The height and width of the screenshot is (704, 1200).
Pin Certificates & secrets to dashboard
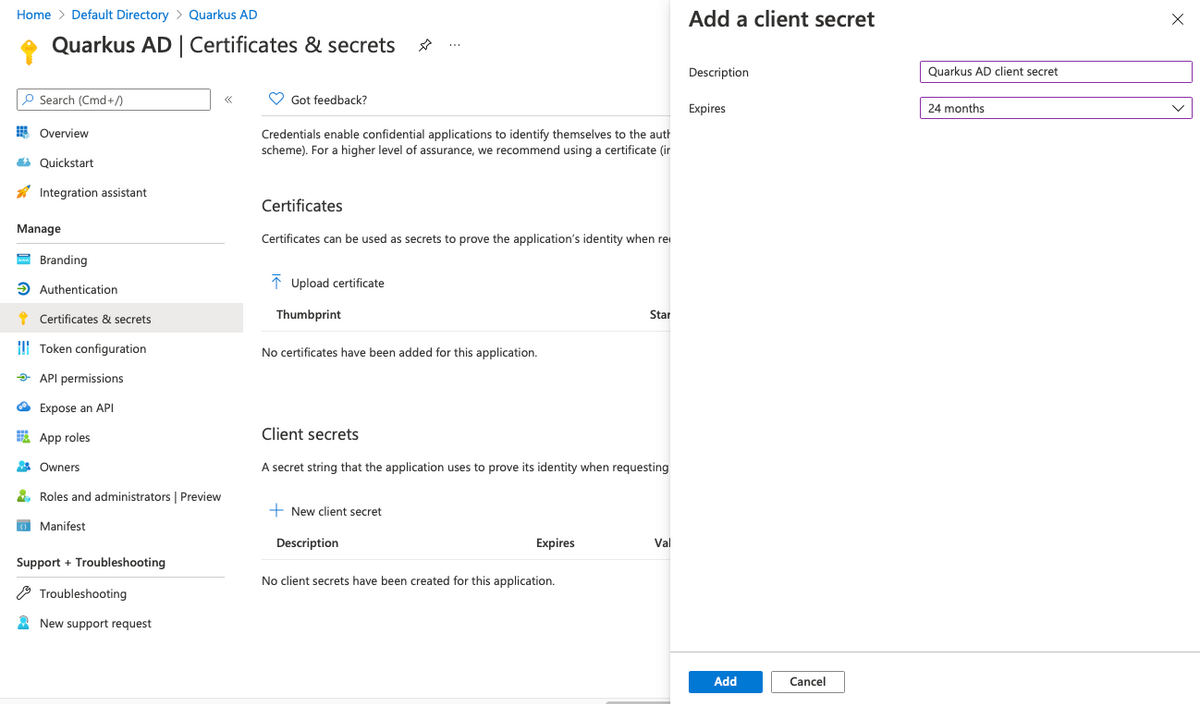coord(424,45)
